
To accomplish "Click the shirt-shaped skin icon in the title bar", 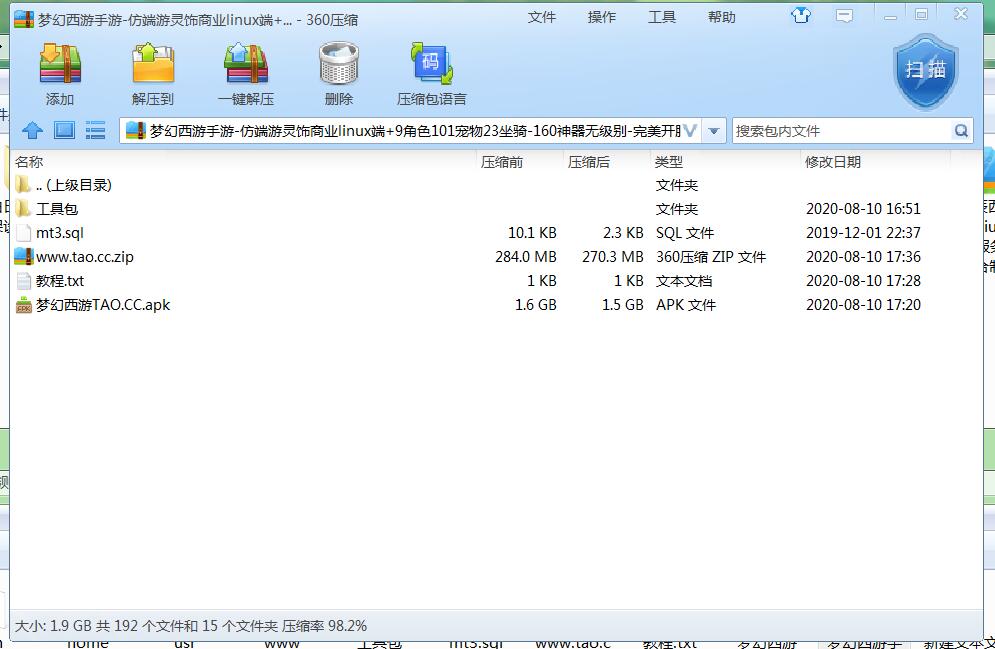I will click(800, 16).
